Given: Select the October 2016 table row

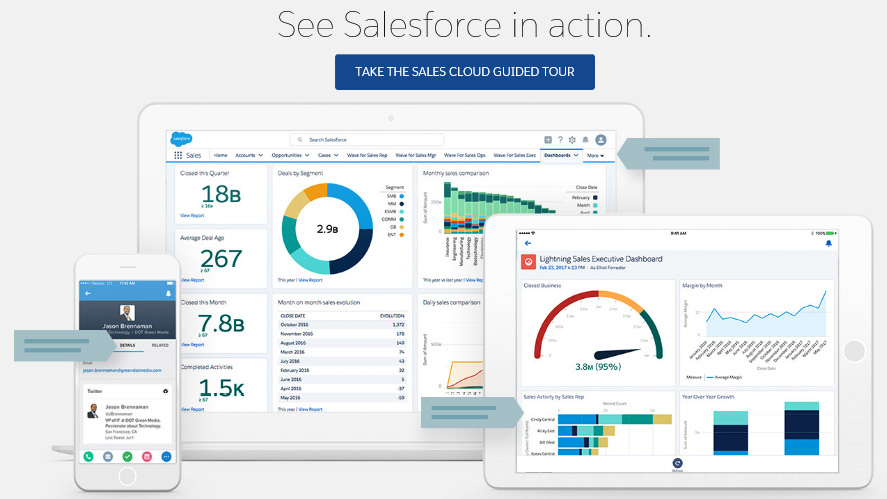Looking at the screenshot, I should (342, 325).
